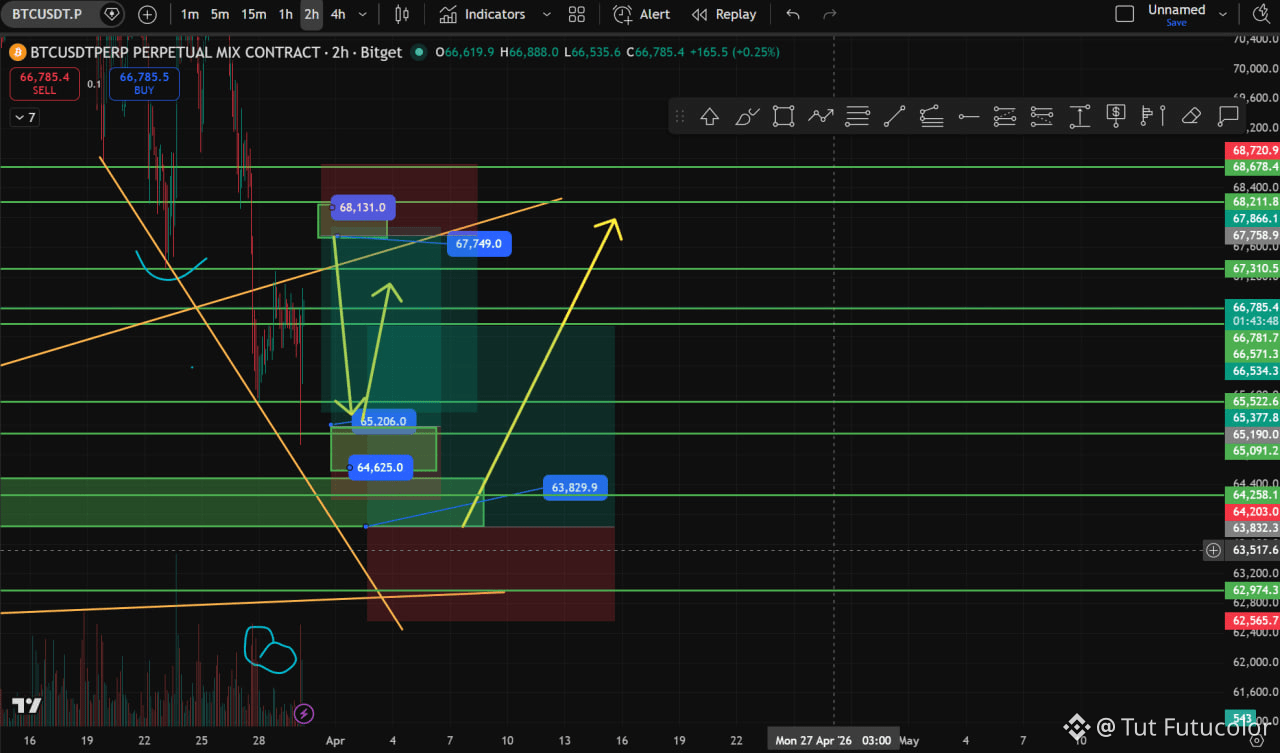Switch to the 15m timeframe

coord(254,14)
